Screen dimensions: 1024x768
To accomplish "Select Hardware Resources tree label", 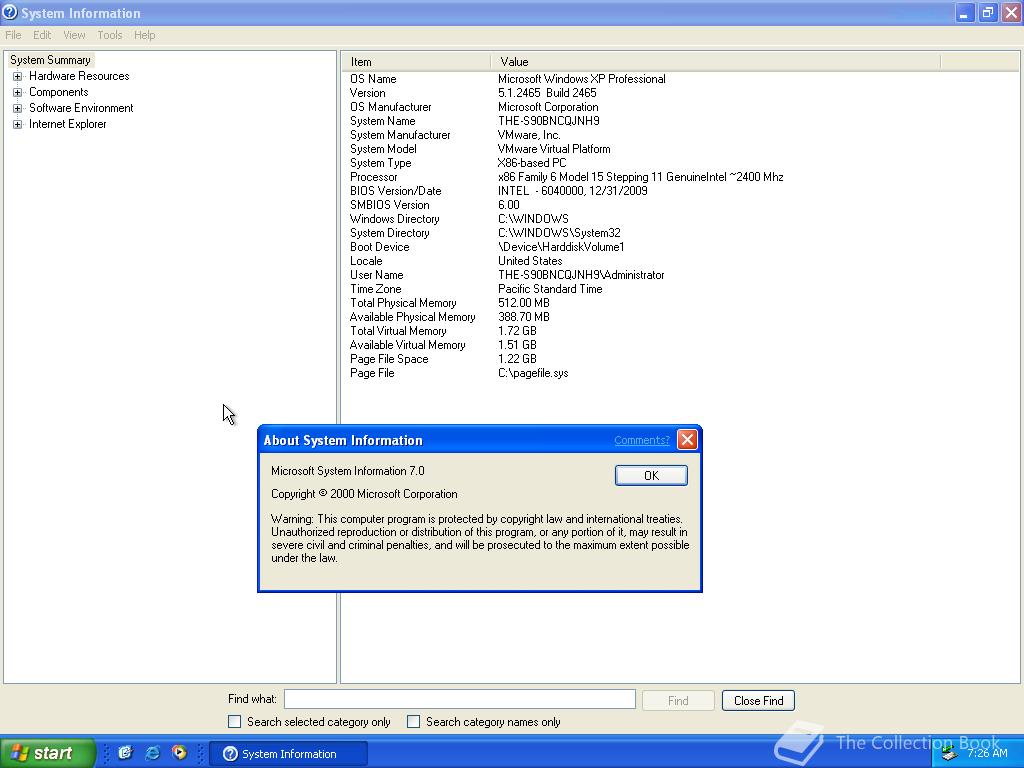I will point(79,76).
